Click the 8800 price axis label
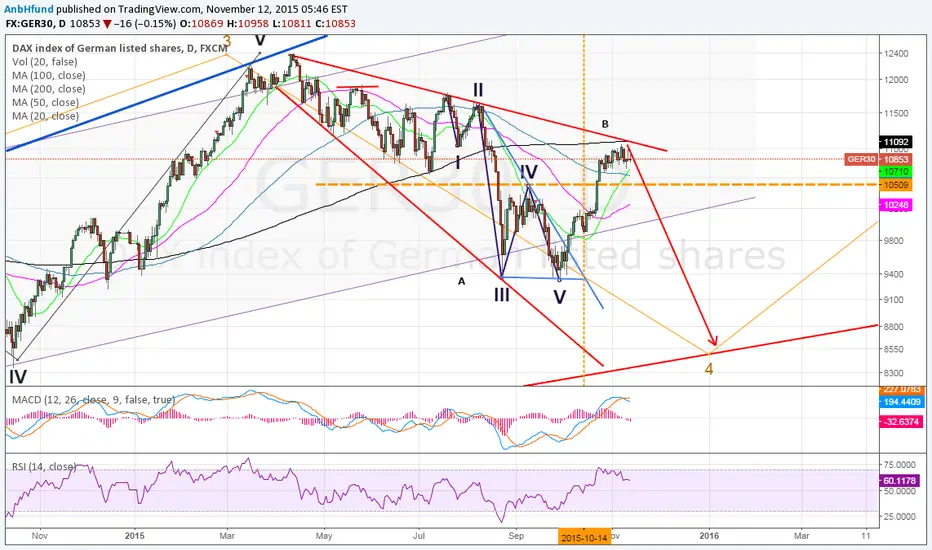This screenshot has width=932, height=550. point(896,327)
